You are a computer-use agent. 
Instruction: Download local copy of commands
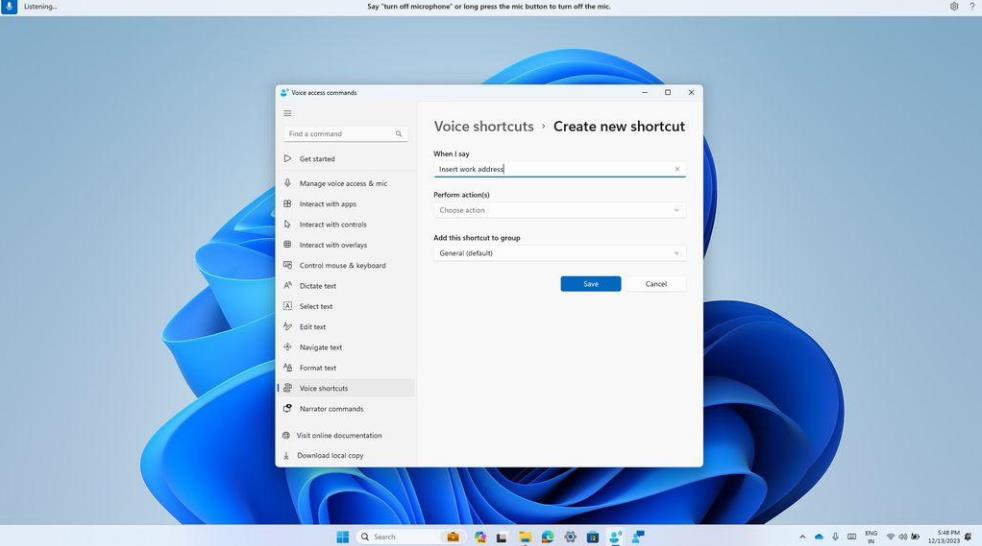330,456
